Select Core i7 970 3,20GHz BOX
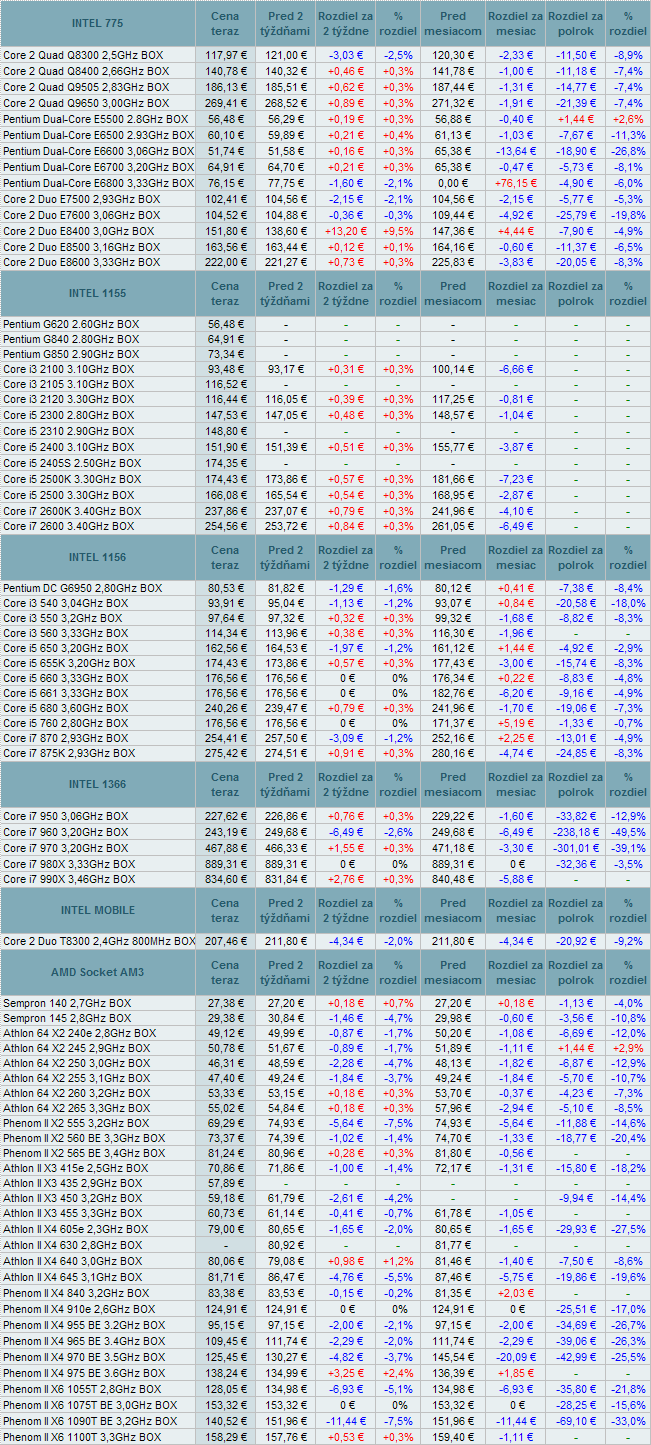 pos(66,846)
